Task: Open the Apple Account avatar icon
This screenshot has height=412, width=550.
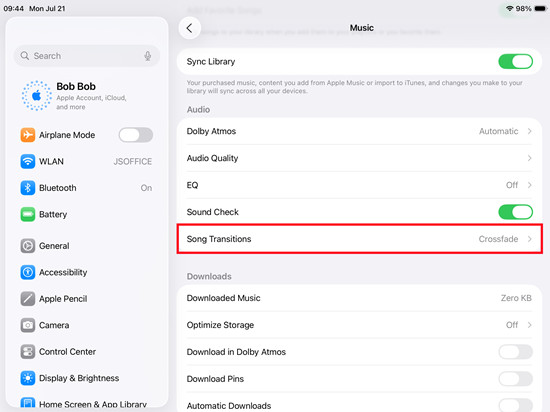Action: (37, 95)
